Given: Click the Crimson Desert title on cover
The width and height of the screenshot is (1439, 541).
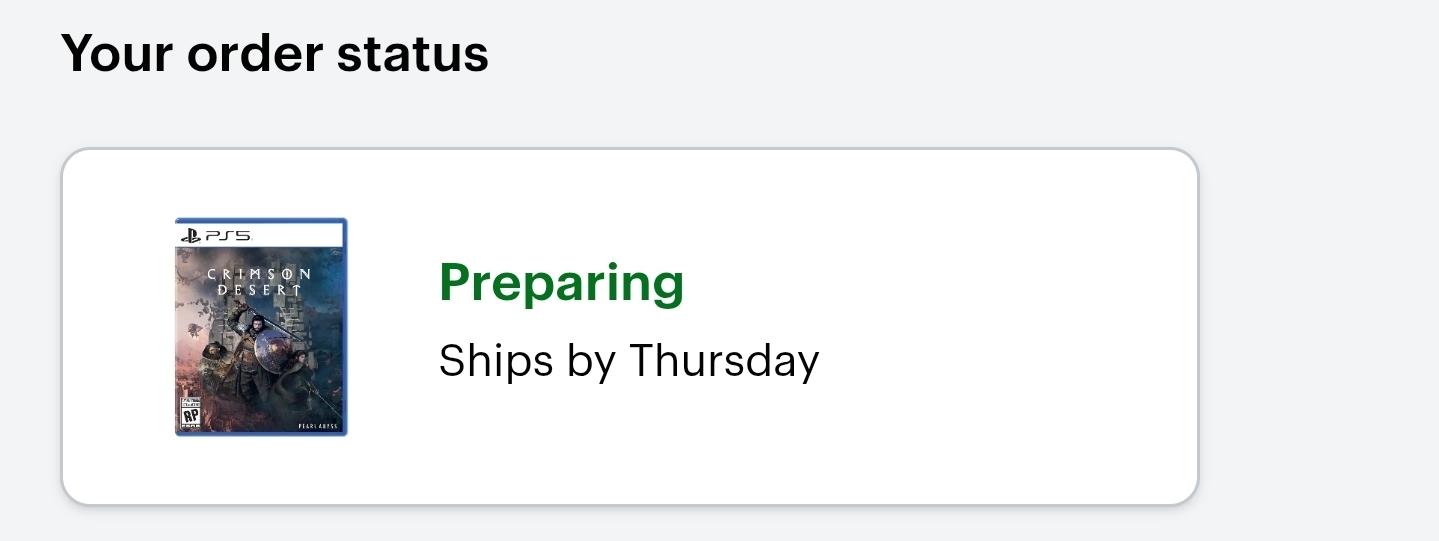Looking at the screenshot, I should click(260, 281).
